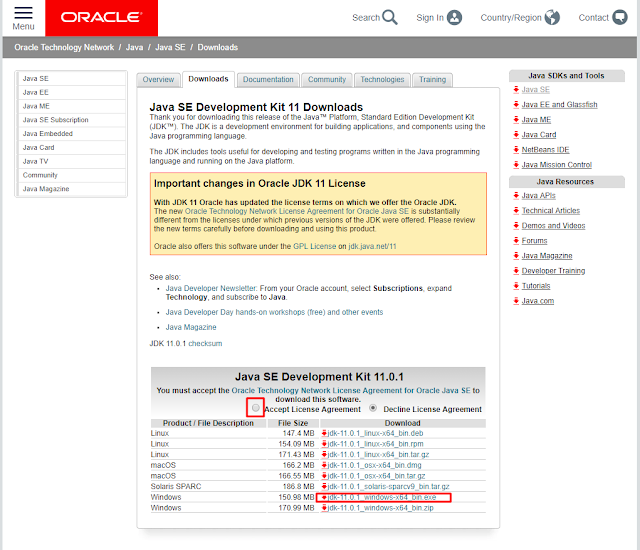Open the JDK 11.0.1 checksum link

point(205,344)
